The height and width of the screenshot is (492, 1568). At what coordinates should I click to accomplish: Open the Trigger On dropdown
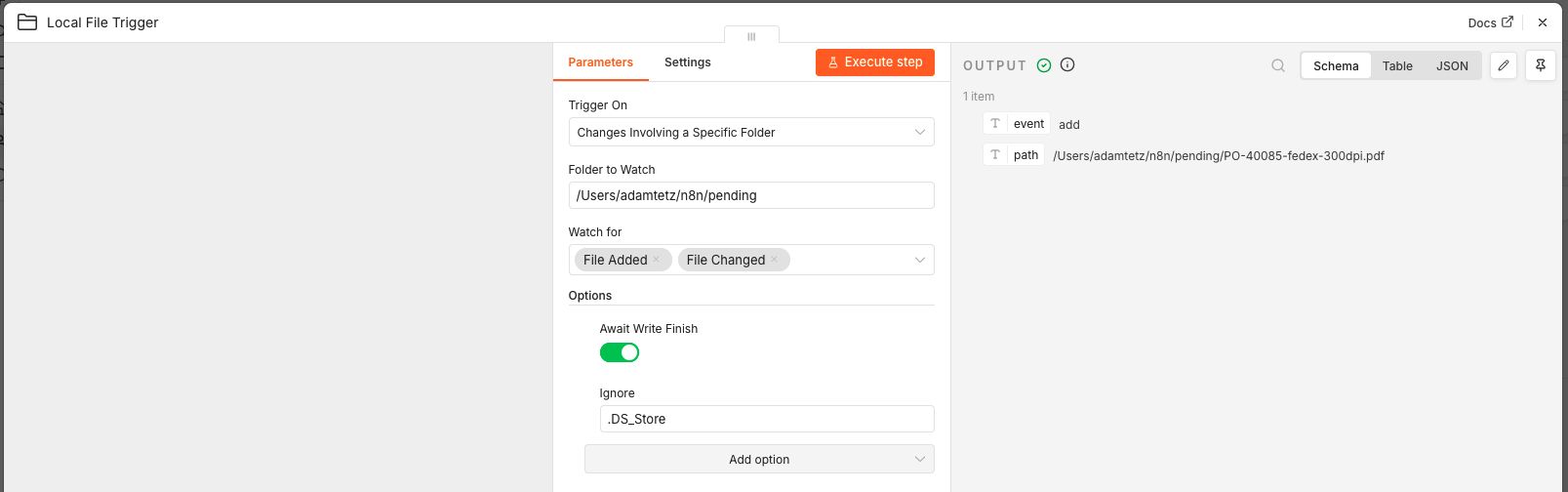pyautogui.click(x=751, y=132)
